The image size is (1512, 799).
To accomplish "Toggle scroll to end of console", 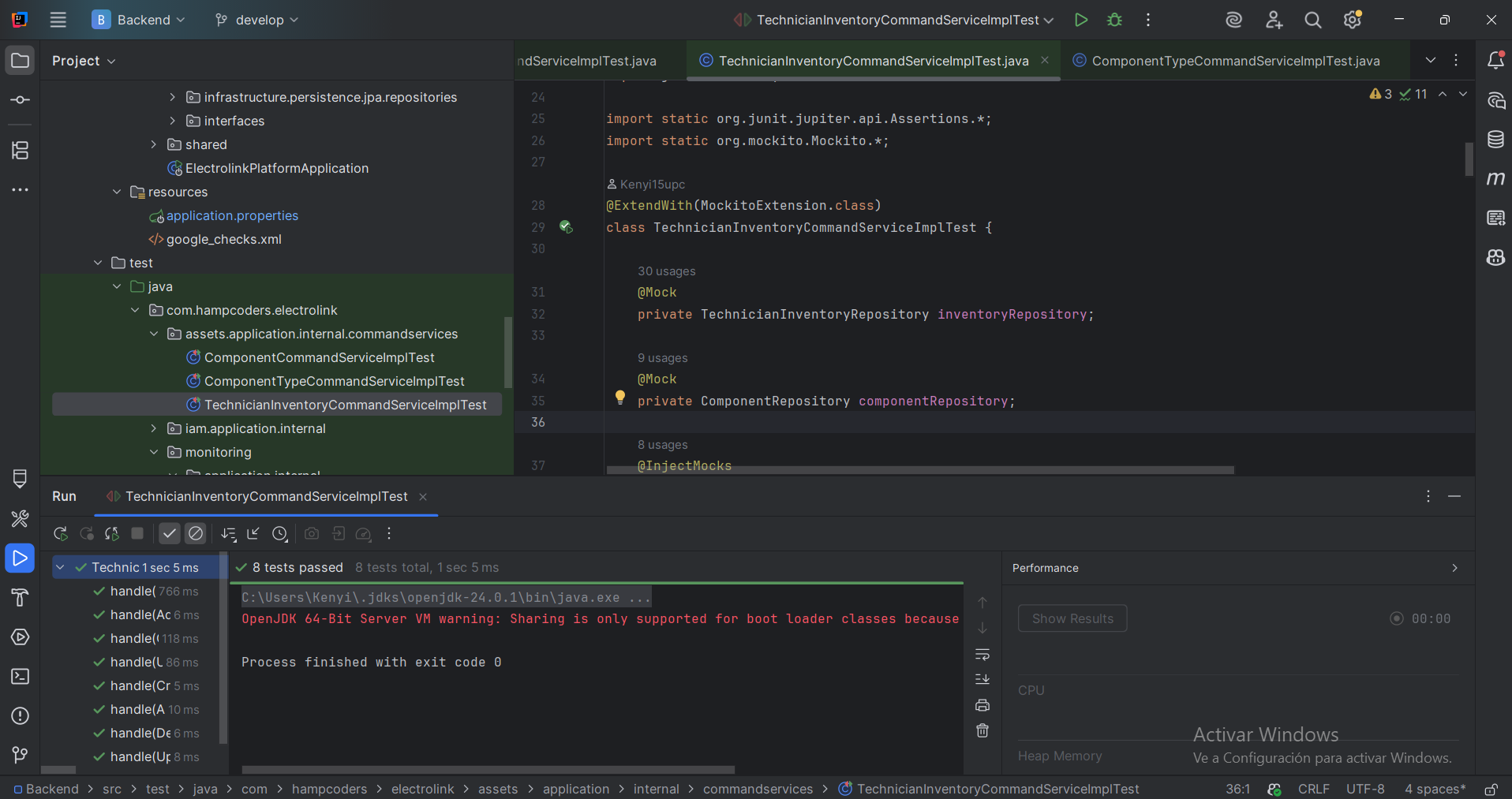I will point(982,679).
